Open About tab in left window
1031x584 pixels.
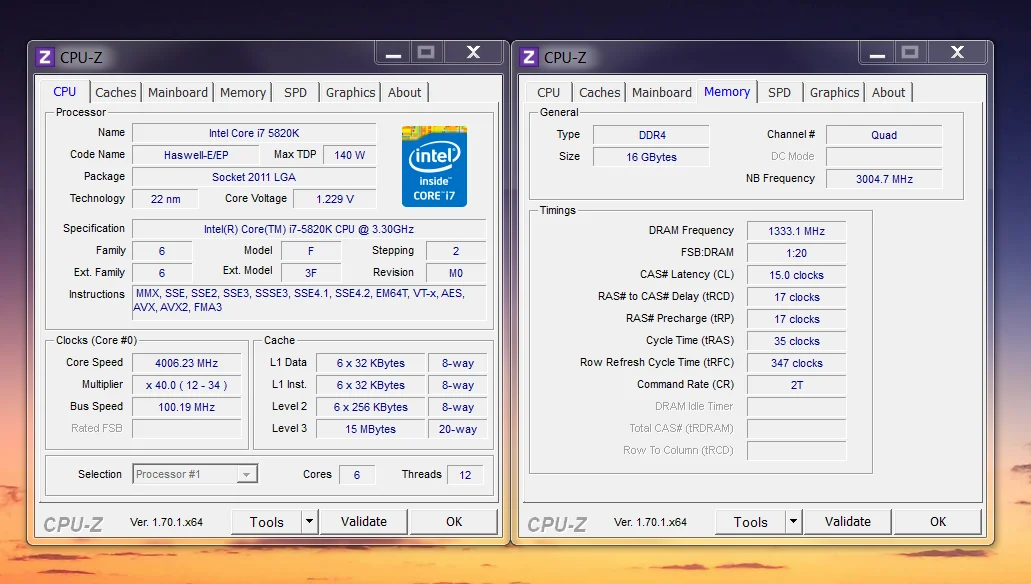(x=404, y=93)
